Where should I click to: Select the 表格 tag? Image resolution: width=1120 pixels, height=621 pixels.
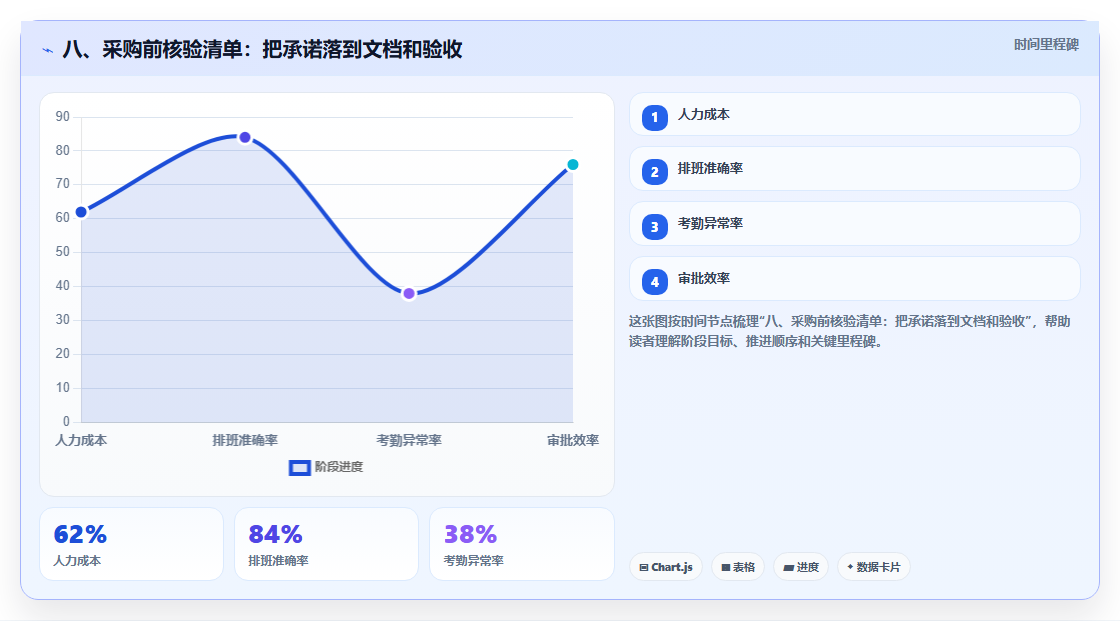pos(738,567)
